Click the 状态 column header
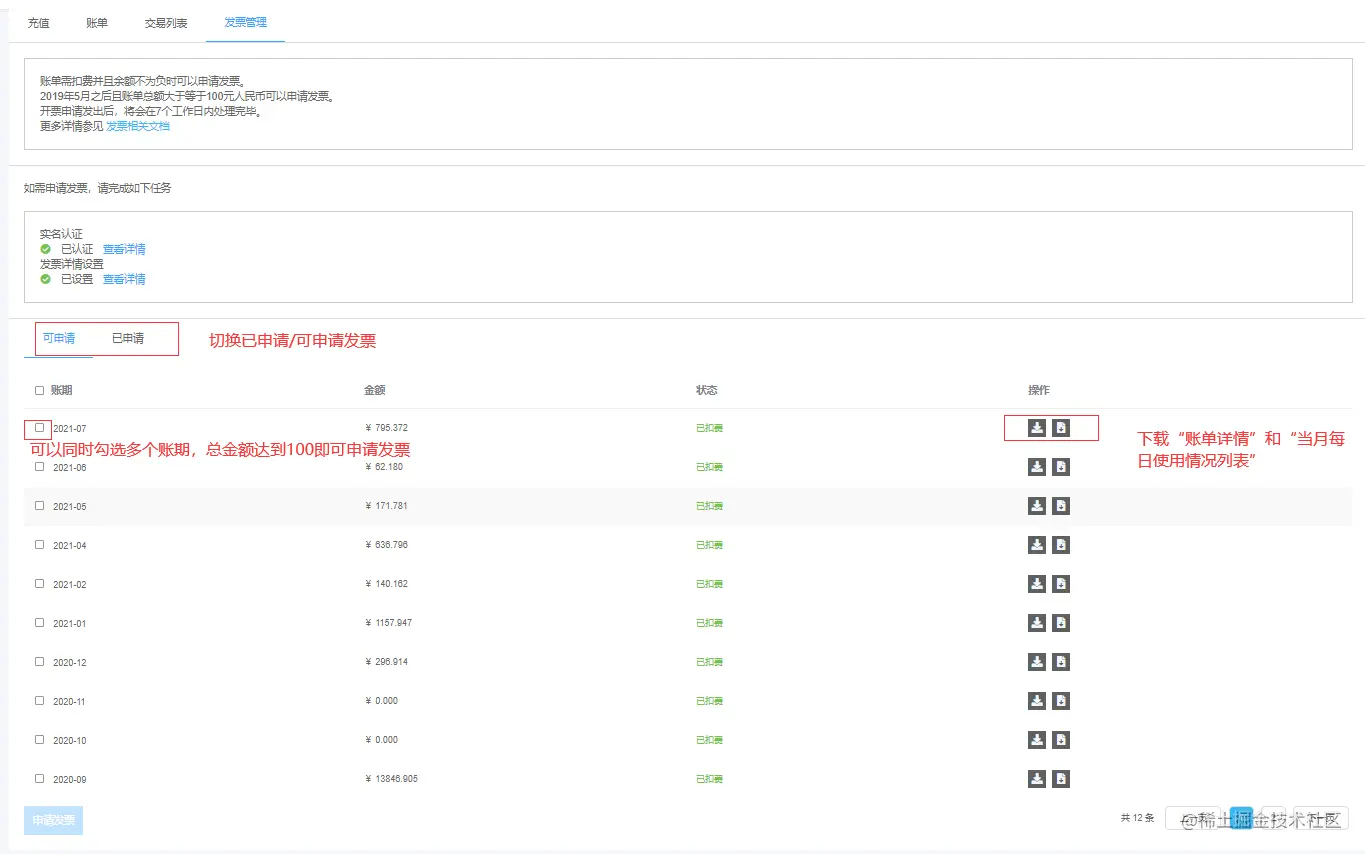The height and width of the screenshot is (854, 1365). (707, 390)
